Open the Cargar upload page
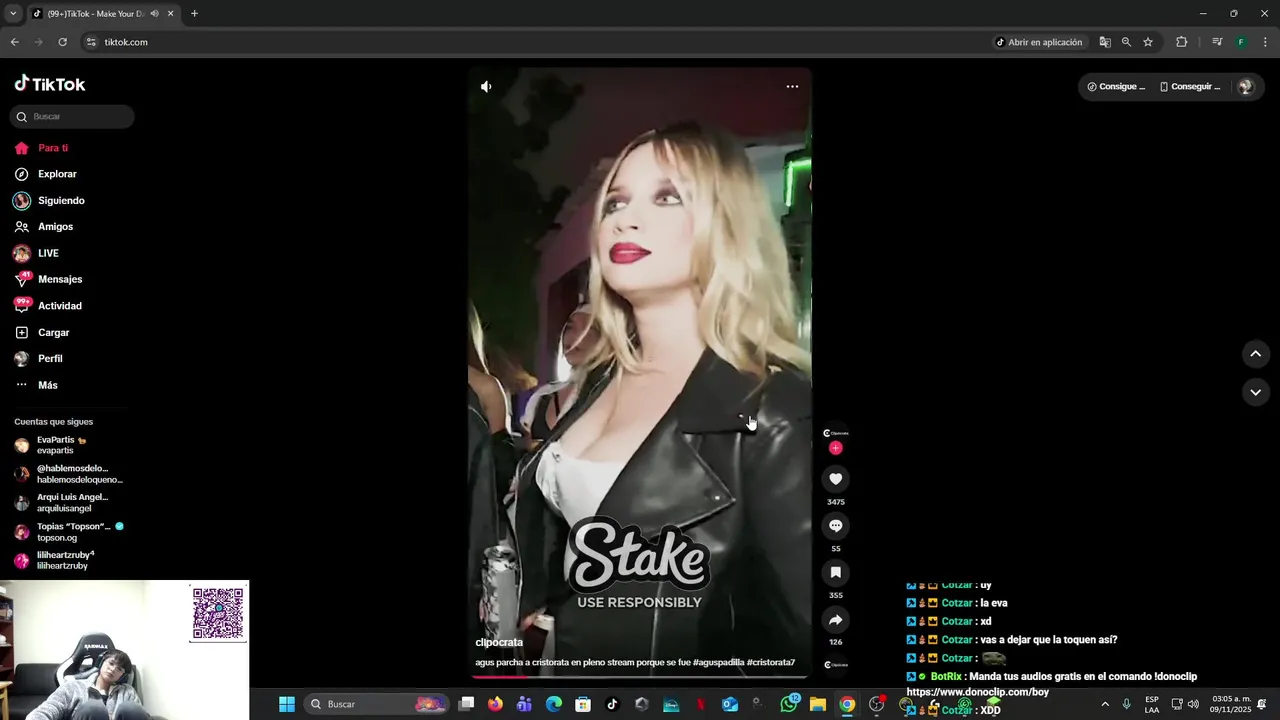This screenshot has height=720, width=1280. point(53,333)
